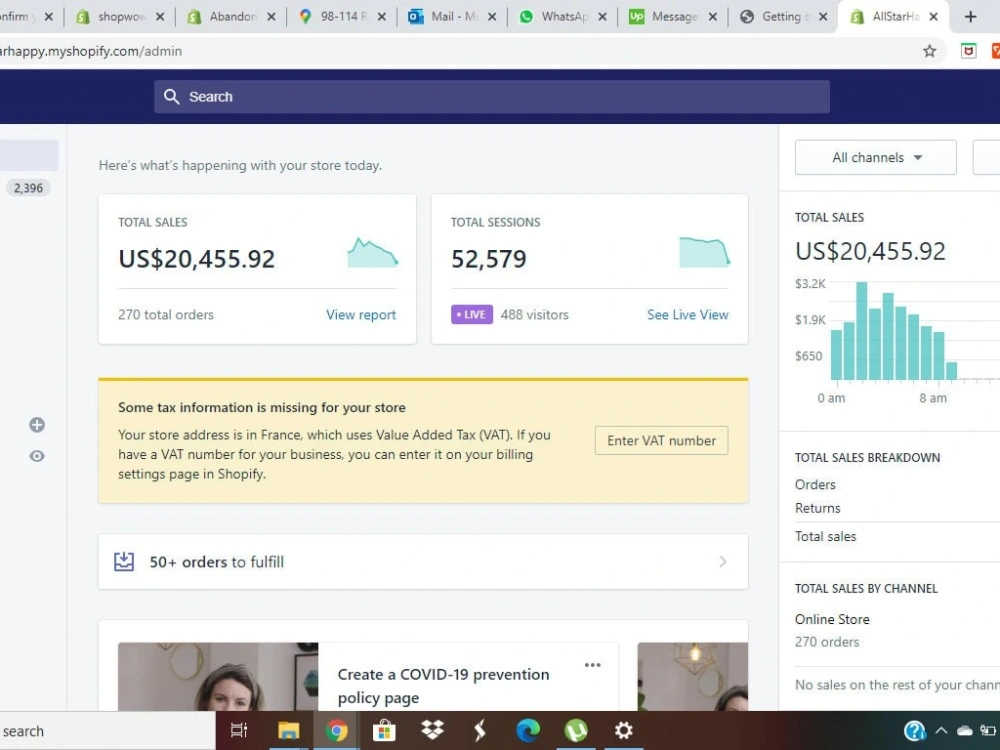Close the Getting started tab
This screenshot has width=1000, height=750.
tap(823, 17)
